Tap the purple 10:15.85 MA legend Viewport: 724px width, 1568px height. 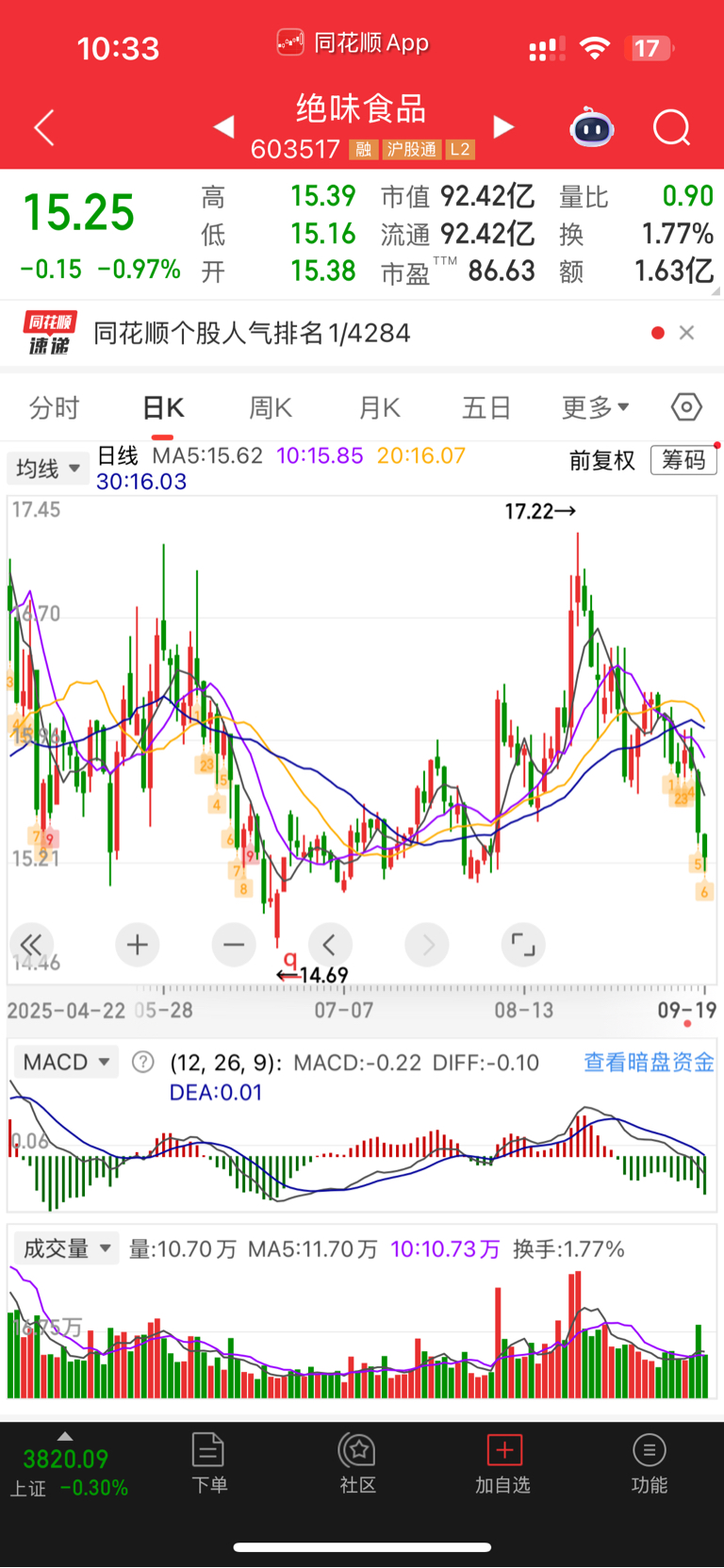point(320,455)
